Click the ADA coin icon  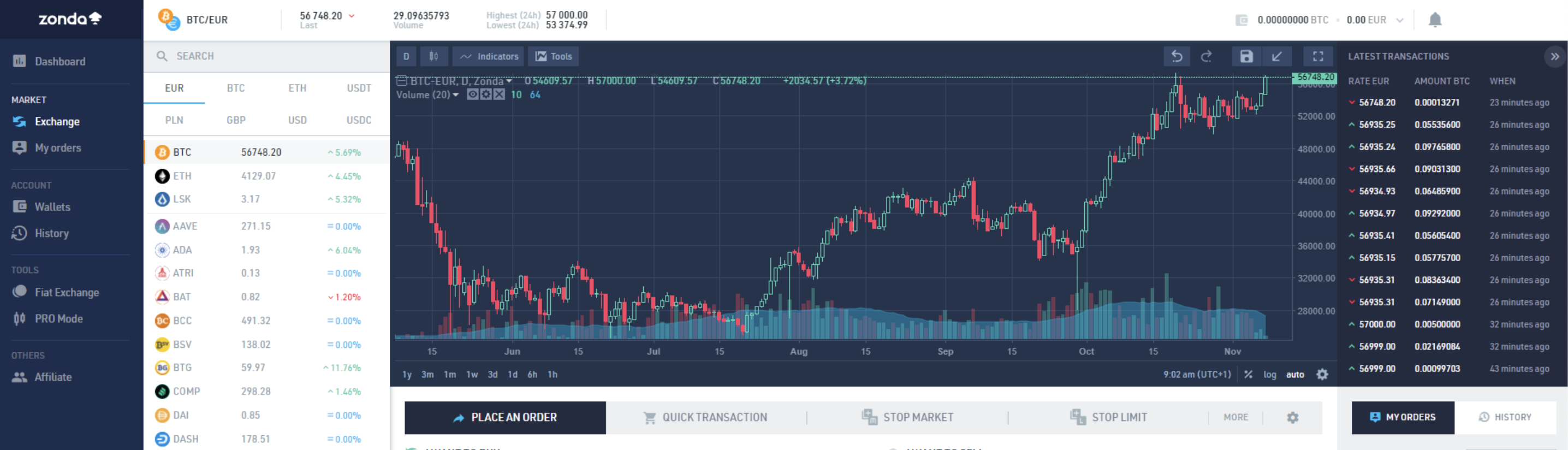tap(162, 250)
